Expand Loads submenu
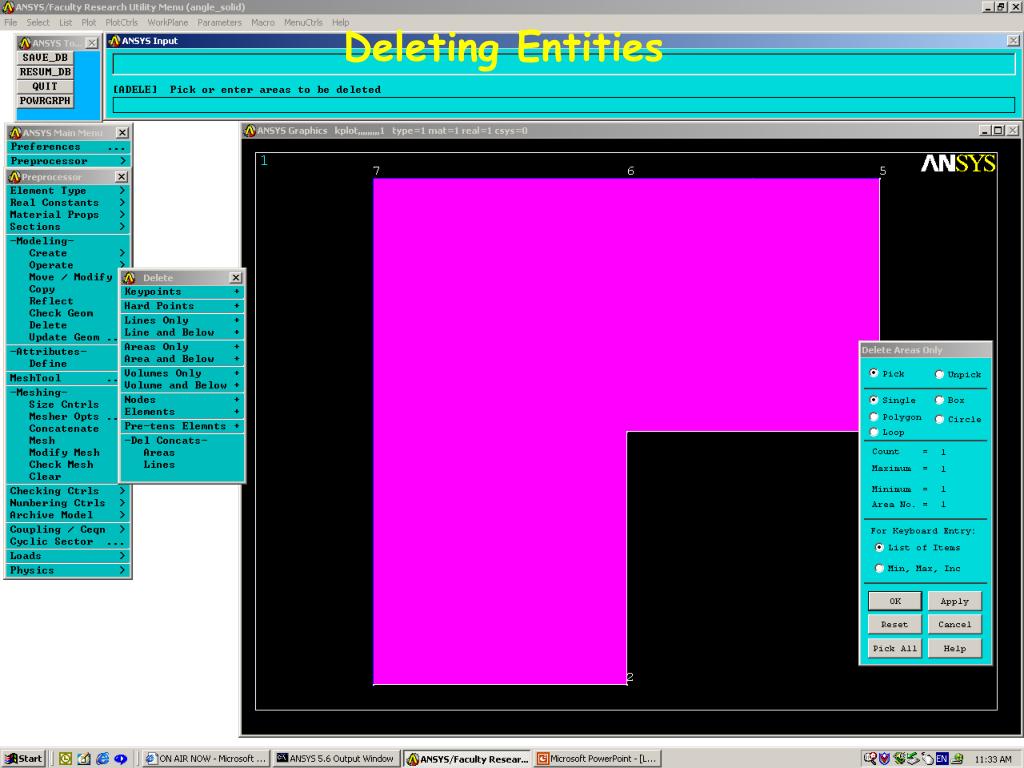 [x=67, y=556]
